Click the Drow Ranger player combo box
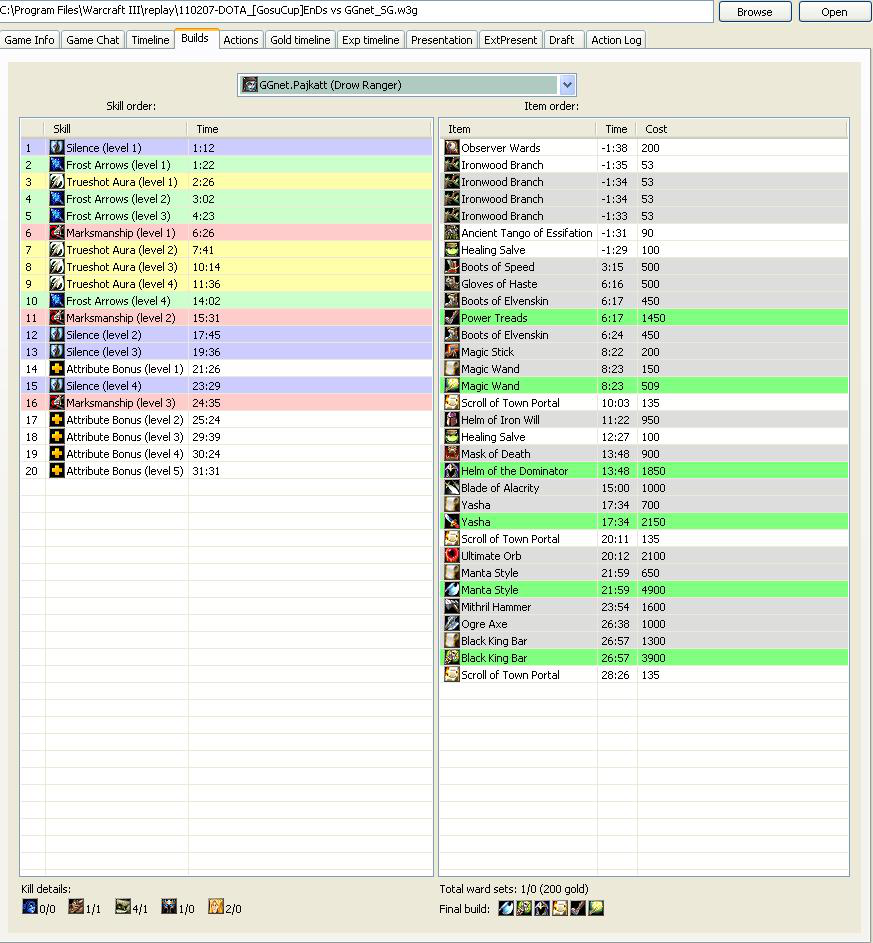This screenshot has height=943, width=873. coord(400,85)
